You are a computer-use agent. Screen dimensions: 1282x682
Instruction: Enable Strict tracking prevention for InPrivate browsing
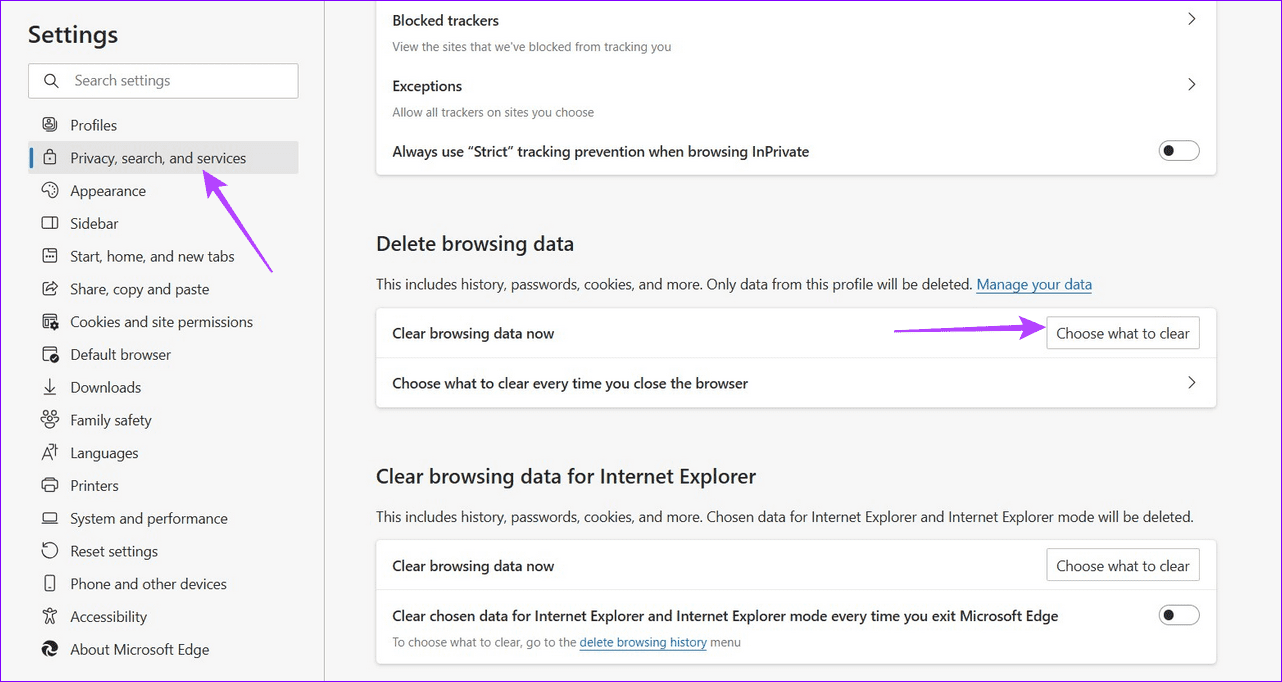tap(1178, 150)
